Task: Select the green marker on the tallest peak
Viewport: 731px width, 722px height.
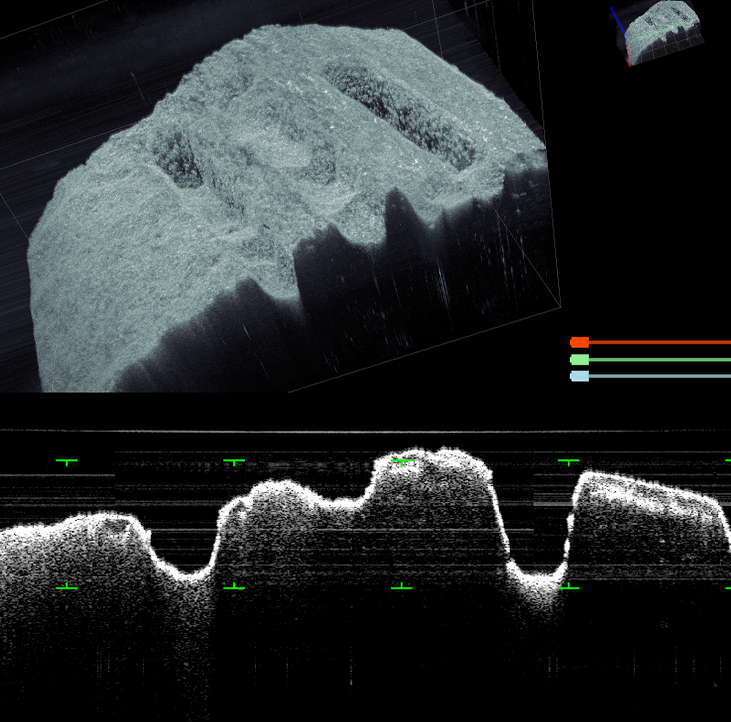Action: (402, 461)
